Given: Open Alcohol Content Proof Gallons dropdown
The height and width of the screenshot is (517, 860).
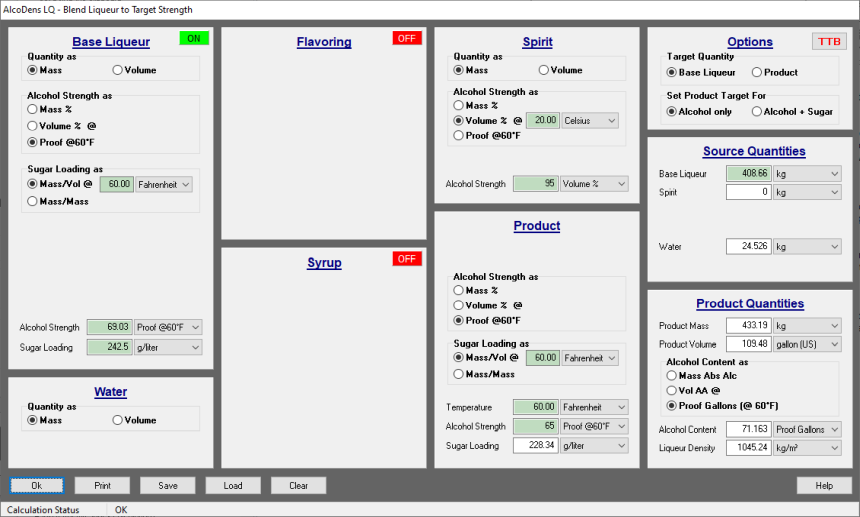Looking at the screenshot, I should (x=807, y=429).
